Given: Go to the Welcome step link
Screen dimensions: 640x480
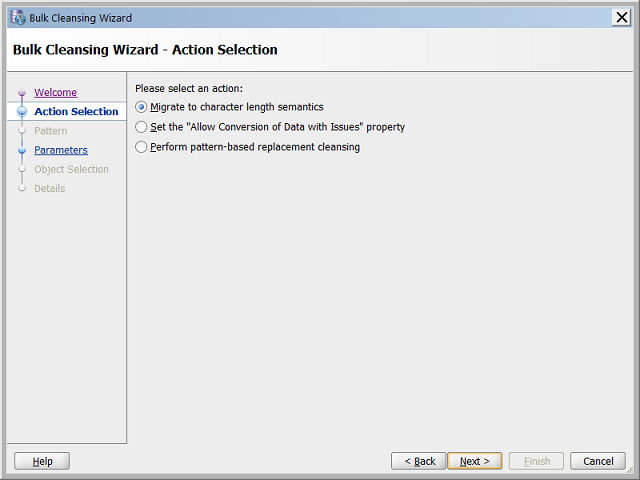Looking at the screenshot, I should pyautogui.click(x=55, y=93).
